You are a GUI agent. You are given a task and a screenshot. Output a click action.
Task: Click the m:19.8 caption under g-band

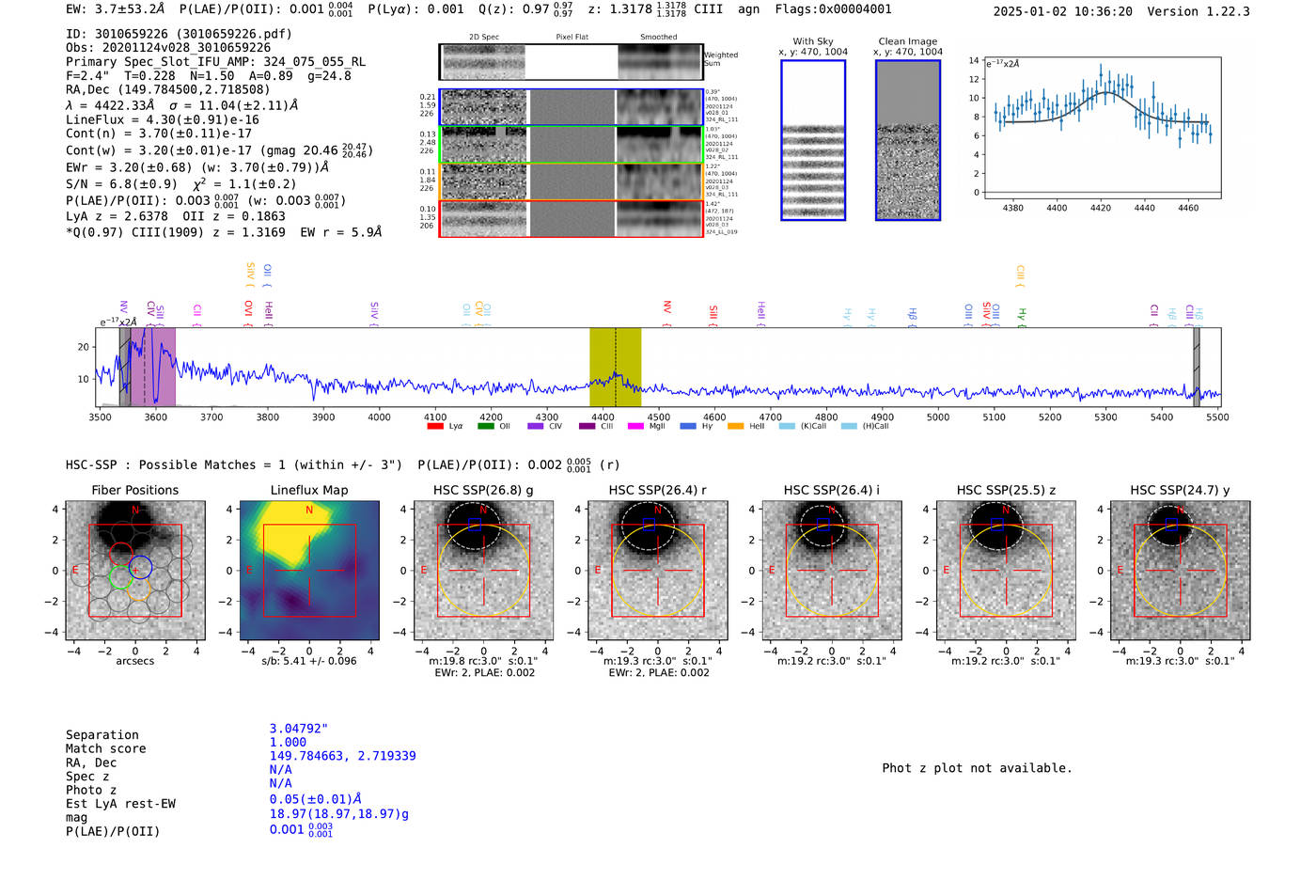[x=483, y=661]
